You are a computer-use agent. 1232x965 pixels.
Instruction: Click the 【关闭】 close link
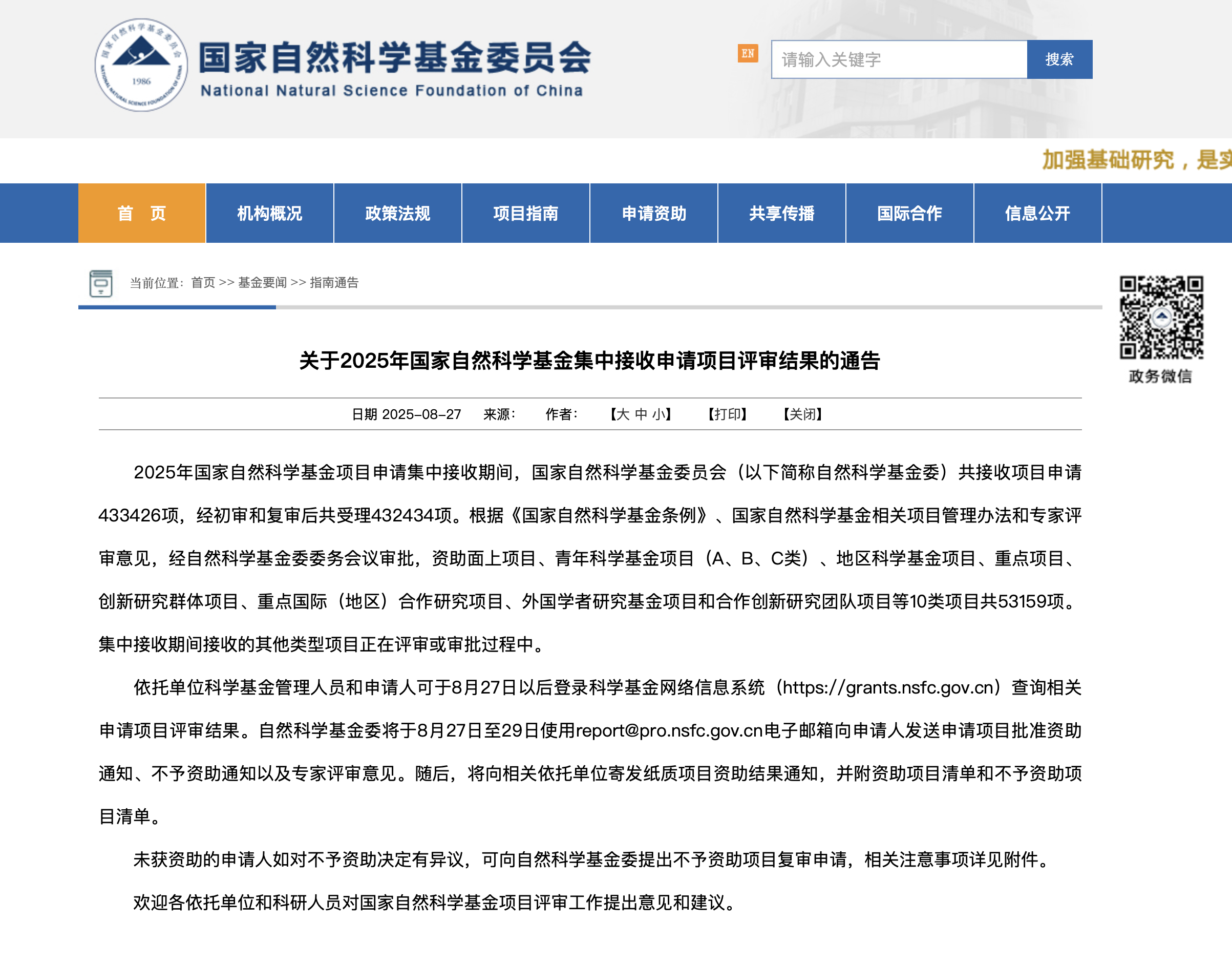[803, 414]
